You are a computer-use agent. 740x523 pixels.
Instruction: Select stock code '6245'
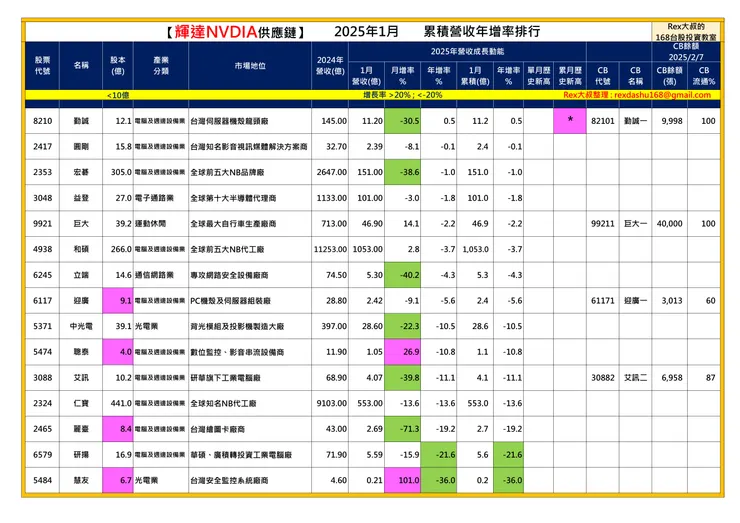point(42,275)
